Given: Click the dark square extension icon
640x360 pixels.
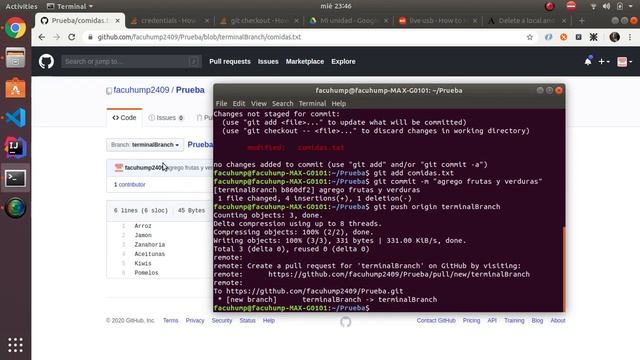Looking at the screenshot, I should click(x=578, y=37).
